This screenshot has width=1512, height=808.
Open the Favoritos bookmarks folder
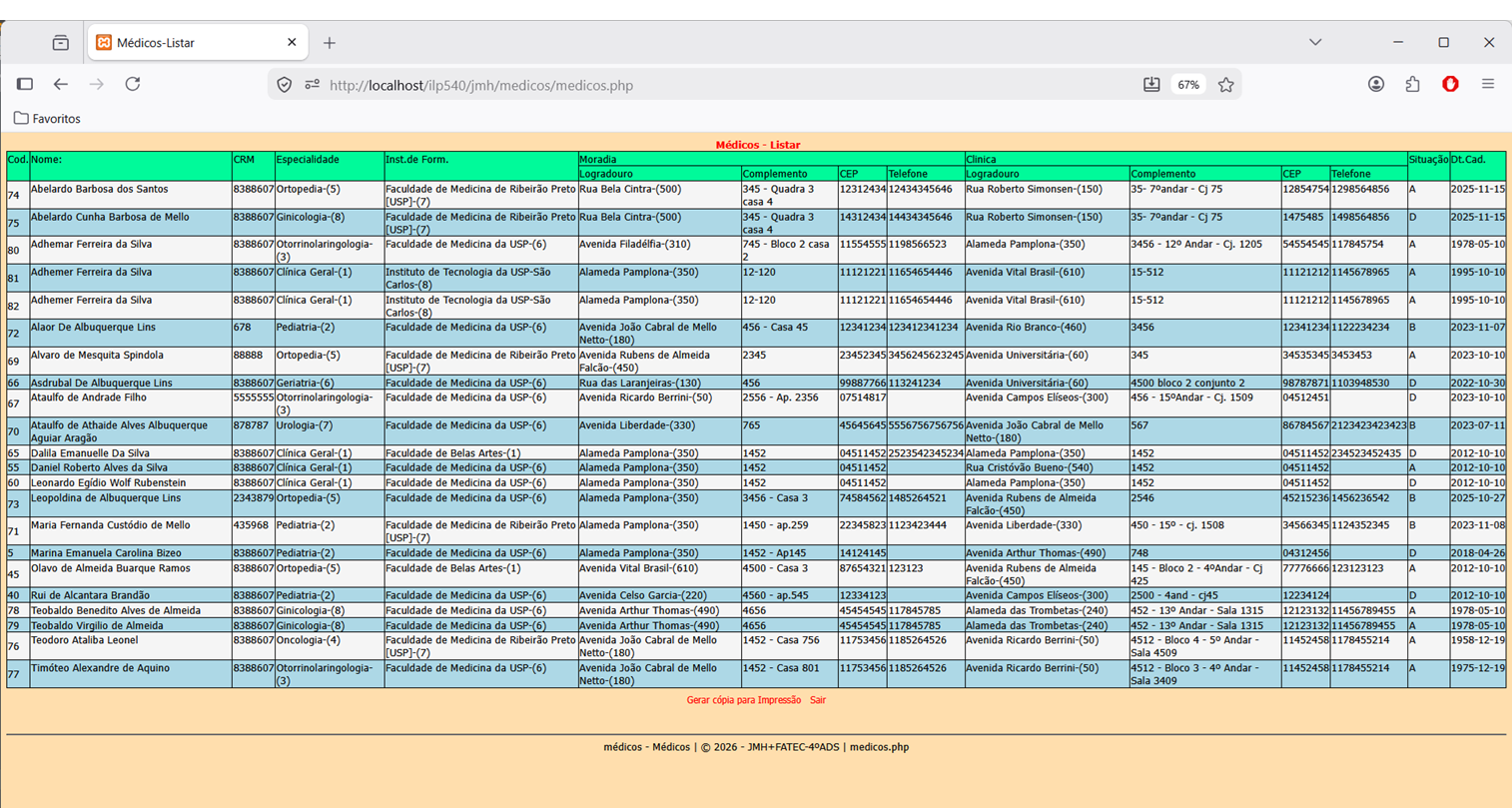47,119
